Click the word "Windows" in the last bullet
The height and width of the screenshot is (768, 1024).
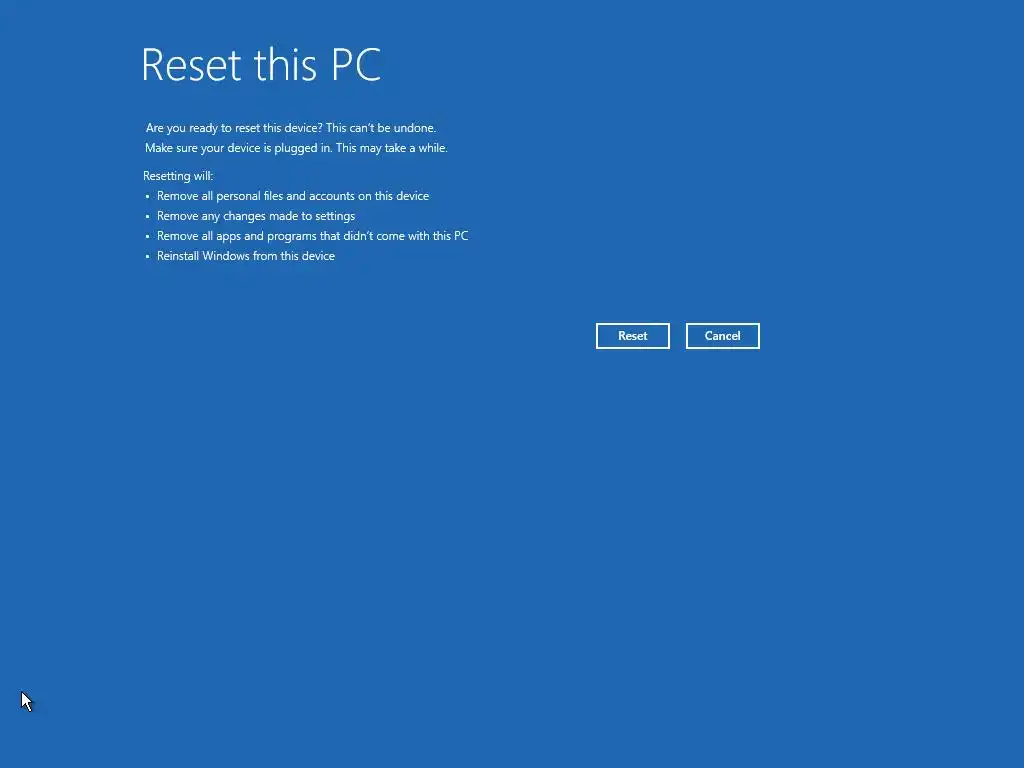coord(225,256)
